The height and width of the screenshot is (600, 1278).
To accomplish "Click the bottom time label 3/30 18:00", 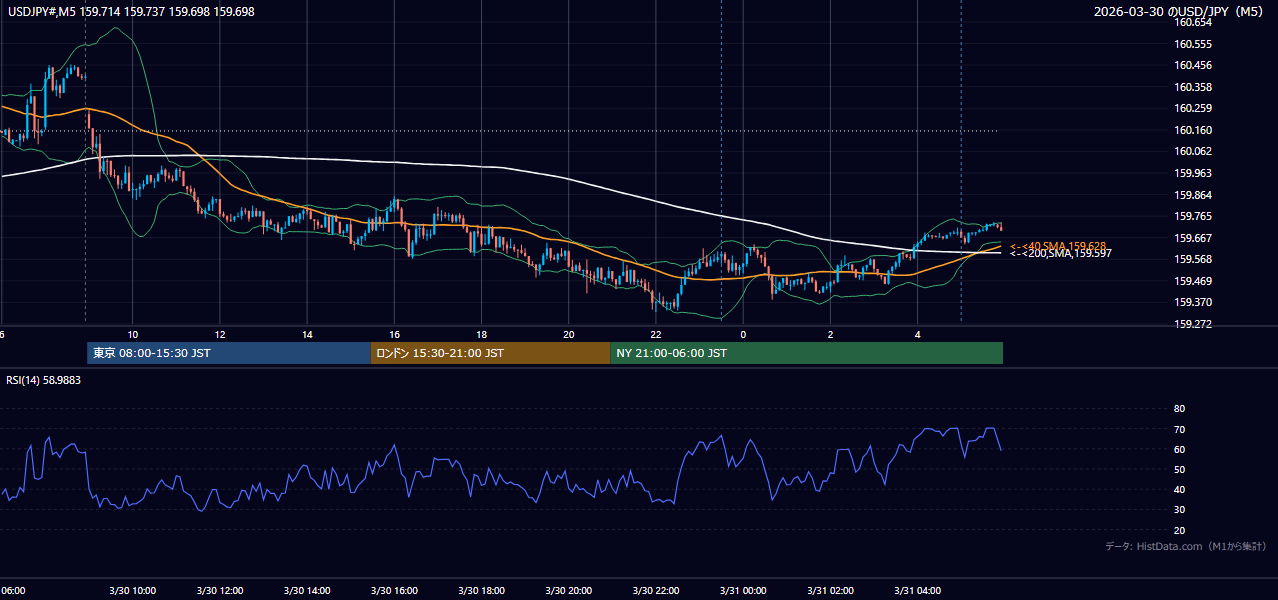I will tap(481, 590).
